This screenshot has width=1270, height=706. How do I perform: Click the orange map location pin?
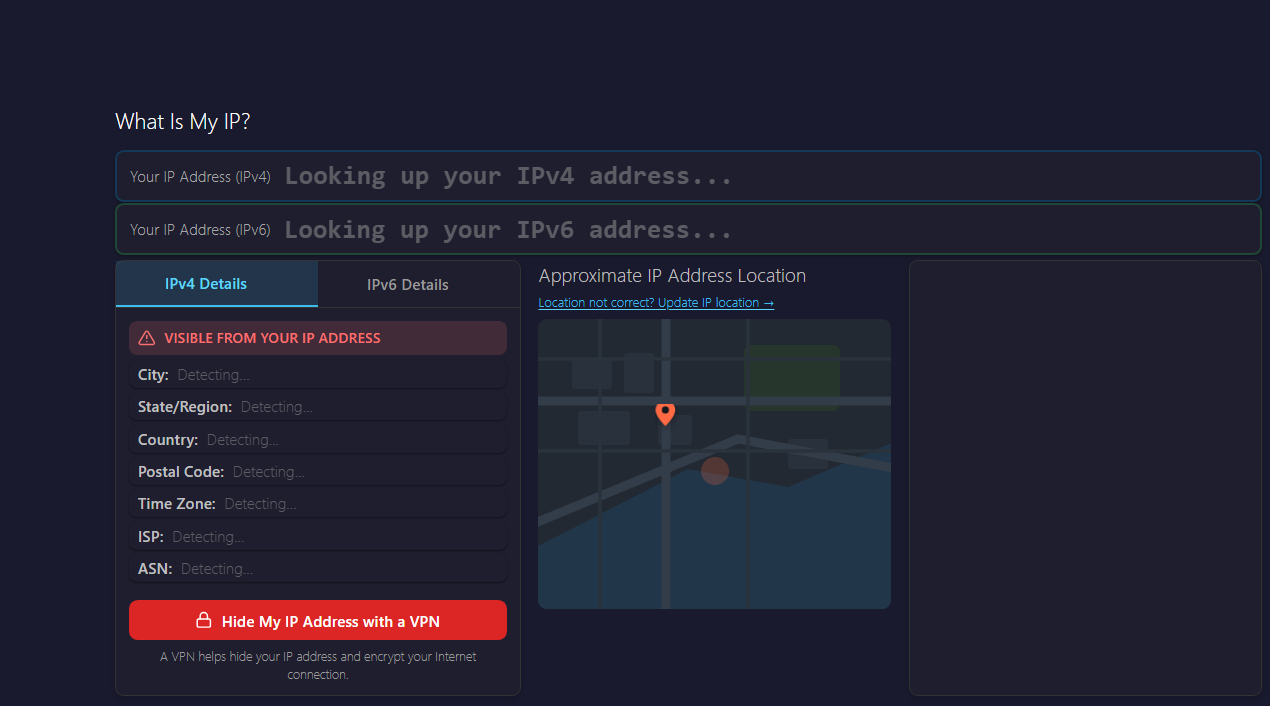[x=665, y=414]
